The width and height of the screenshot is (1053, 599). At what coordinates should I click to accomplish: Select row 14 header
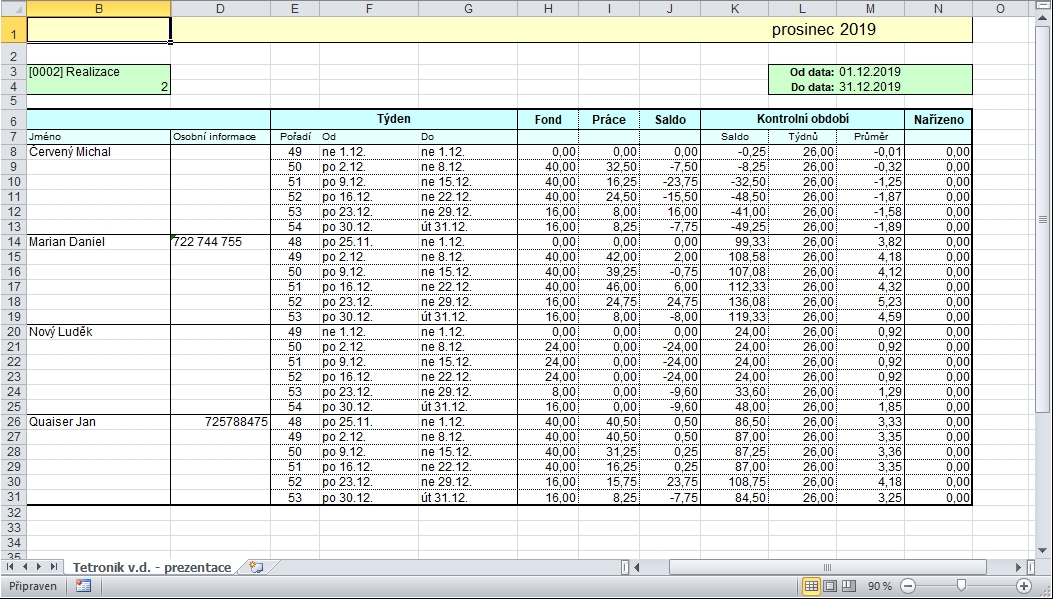pyautogui.click(x=13, y=242)
